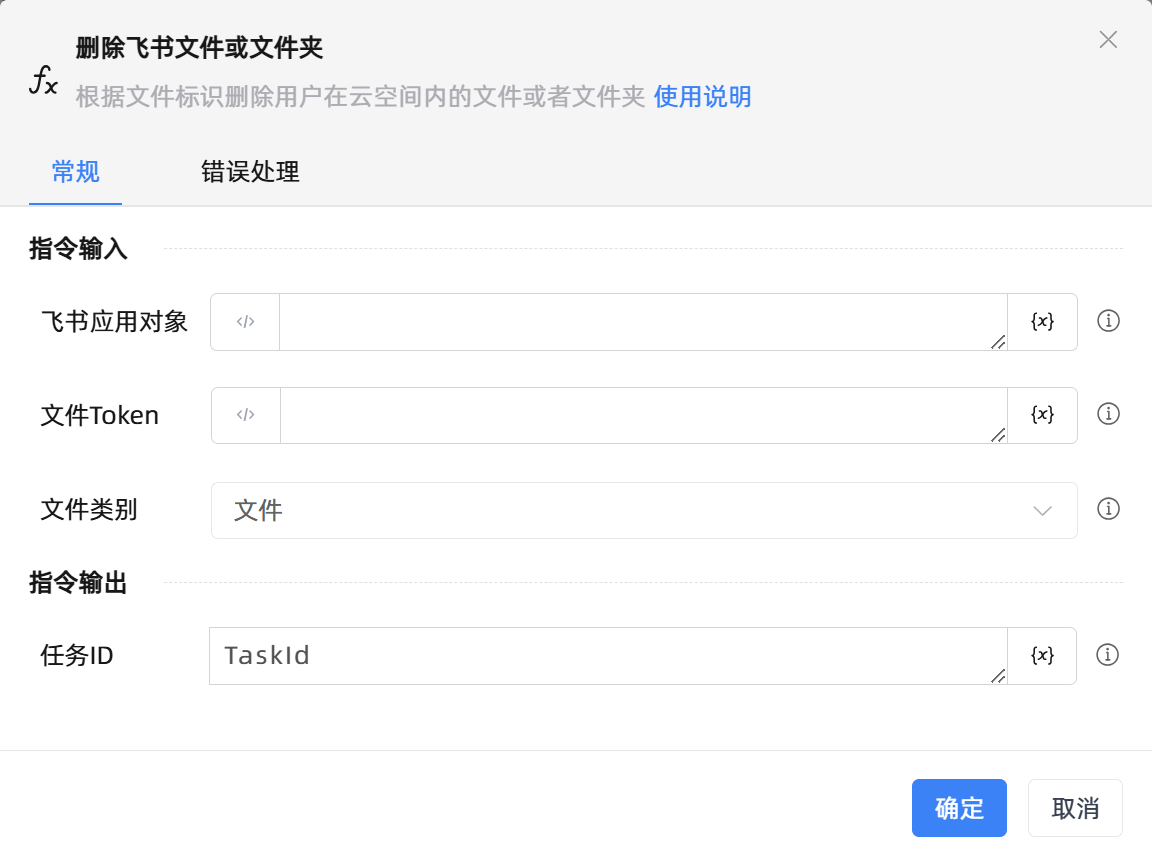Close the 删除飞书文件或文件夹 dialog
This screenshot has width=1152, height=866.
coord(1108,40)
